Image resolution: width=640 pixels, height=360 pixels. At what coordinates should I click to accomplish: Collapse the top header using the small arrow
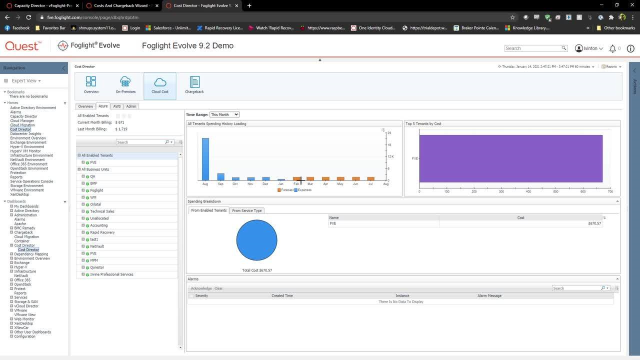coord(320,60)
